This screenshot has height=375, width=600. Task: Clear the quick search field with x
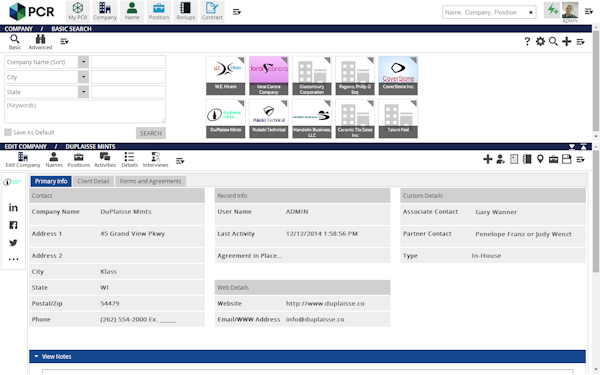[531, 12]
